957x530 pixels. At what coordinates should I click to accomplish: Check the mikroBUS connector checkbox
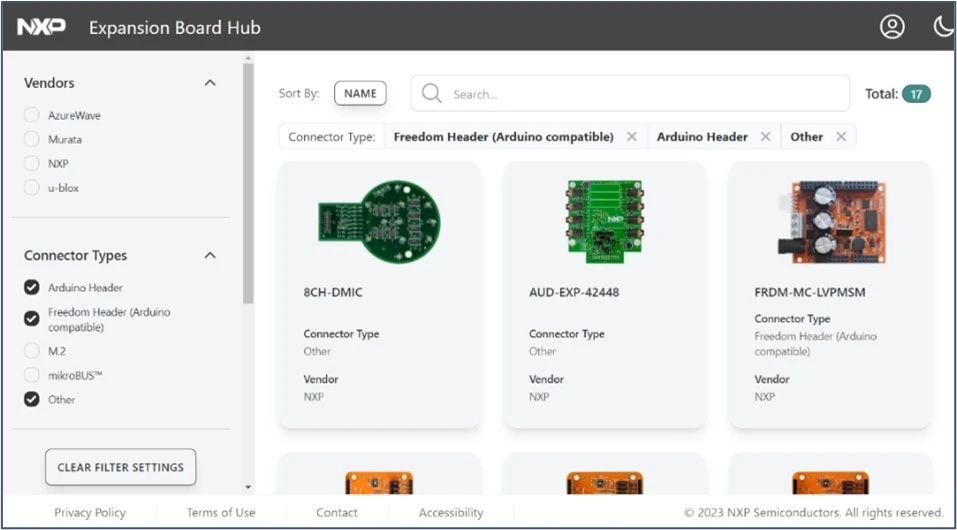click(32, 375)
